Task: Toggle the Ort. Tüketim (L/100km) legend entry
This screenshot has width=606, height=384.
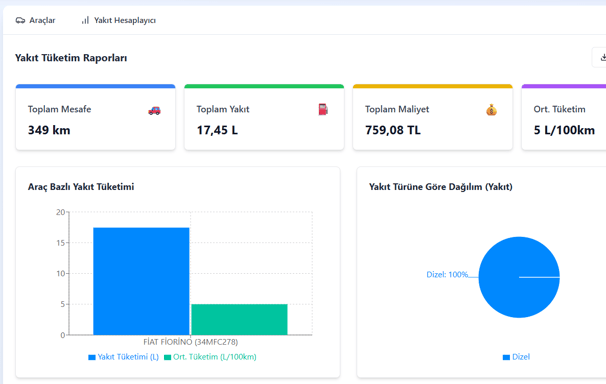Action: click(x=210, y=357)
